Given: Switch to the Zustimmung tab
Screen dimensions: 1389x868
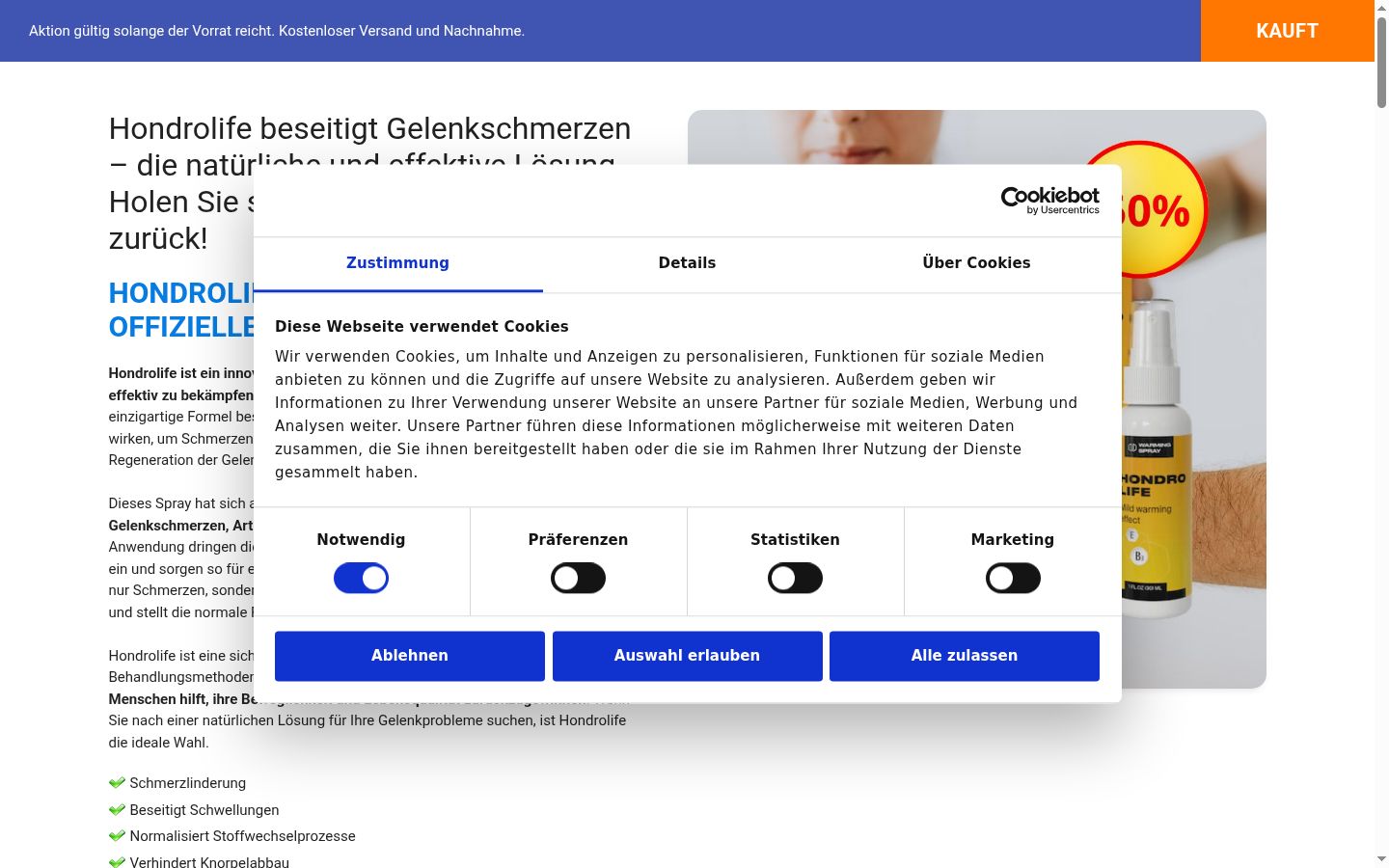Looking at the screenshot, I should click(x=397, y=263).
